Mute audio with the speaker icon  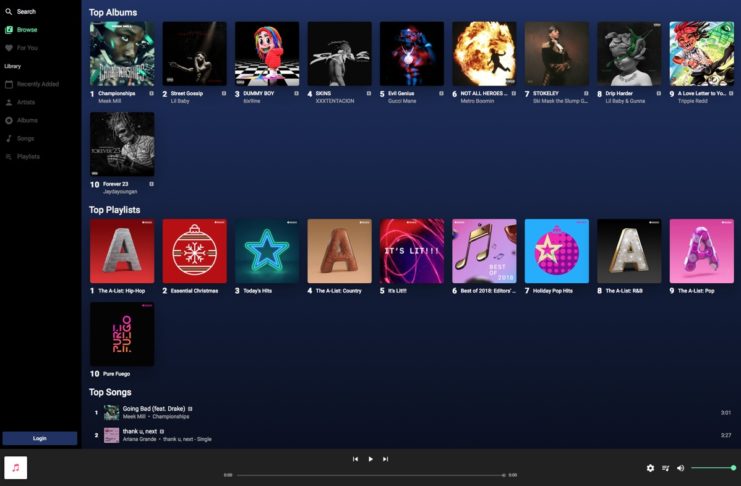pos(681,468)
